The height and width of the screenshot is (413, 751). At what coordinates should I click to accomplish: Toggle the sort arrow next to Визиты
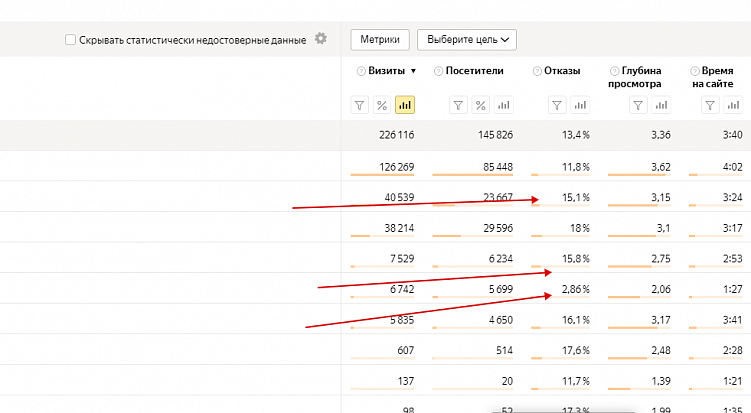coord(413,71)
